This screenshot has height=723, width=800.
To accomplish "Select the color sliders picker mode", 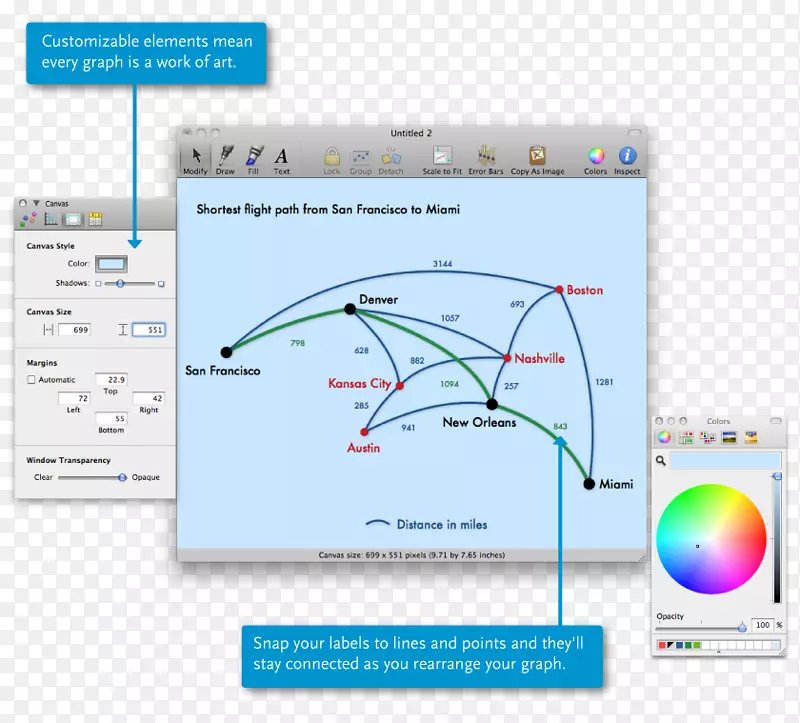I will point(686,437).
